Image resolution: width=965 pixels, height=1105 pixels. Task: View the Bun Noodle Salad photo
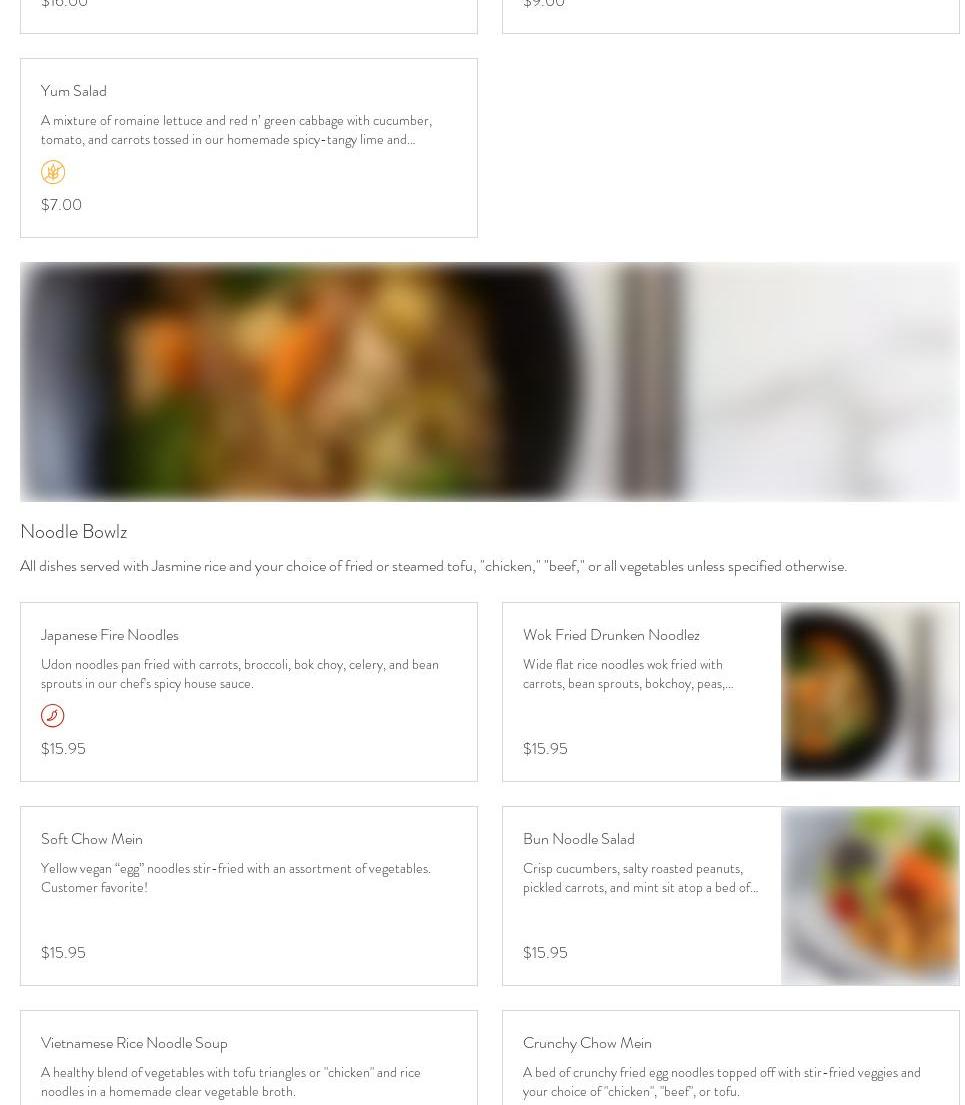(x=870, y=896)
